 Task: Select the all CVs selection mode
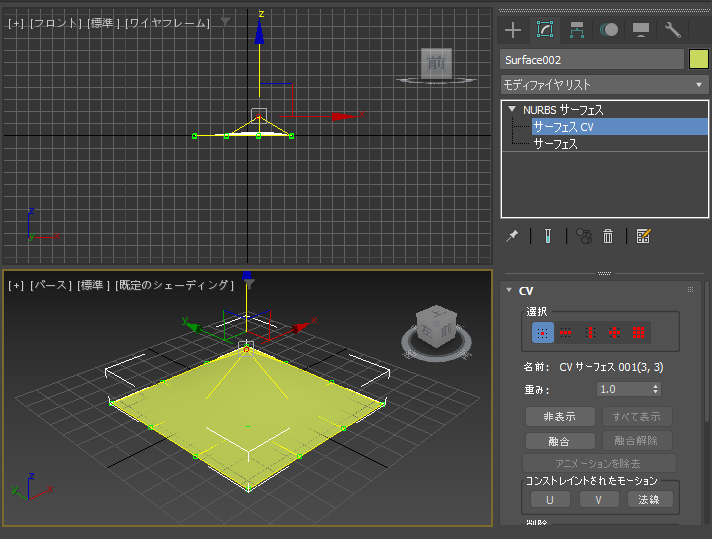click(x=638, y=332)
